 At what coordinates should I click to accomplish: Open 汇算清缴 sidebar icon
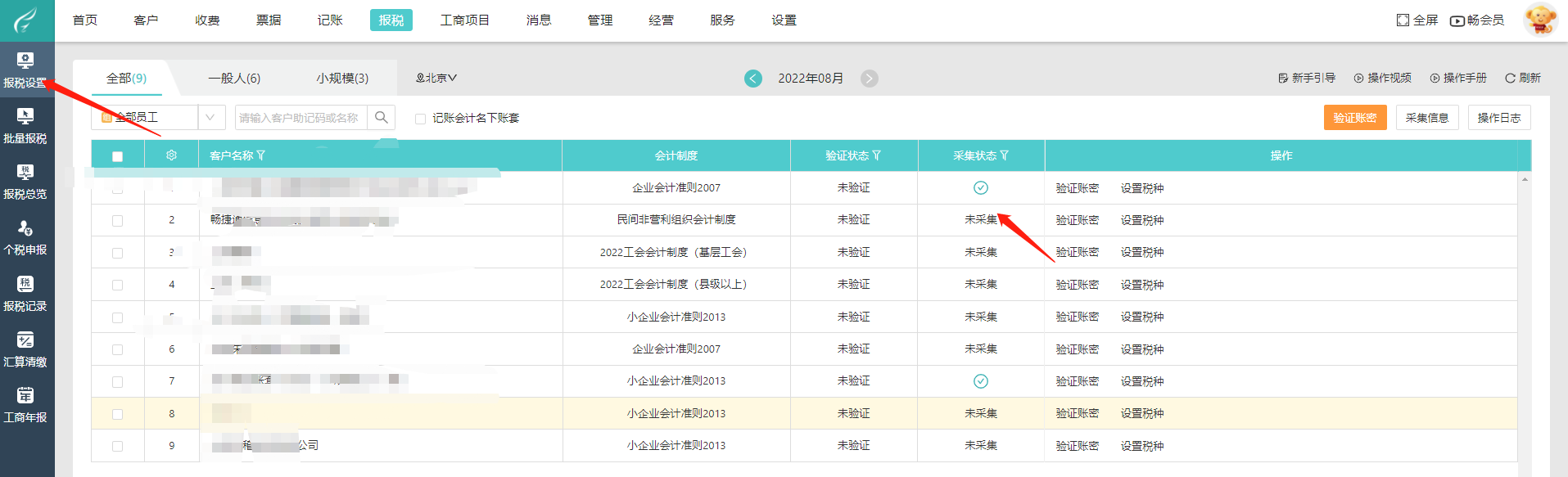tap(25, 349)
